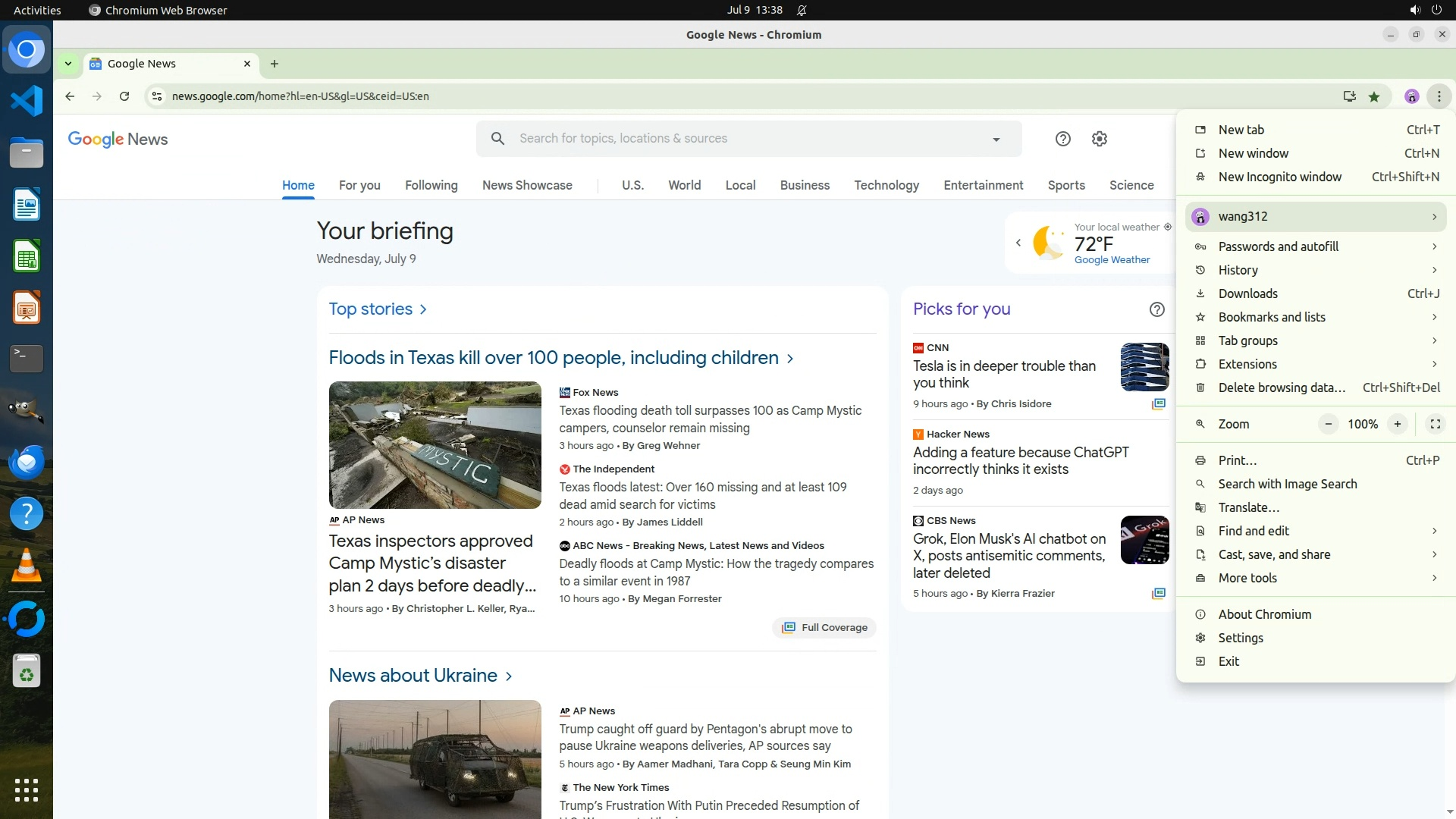
Task: Reload the current page
Action: [124, 96]
